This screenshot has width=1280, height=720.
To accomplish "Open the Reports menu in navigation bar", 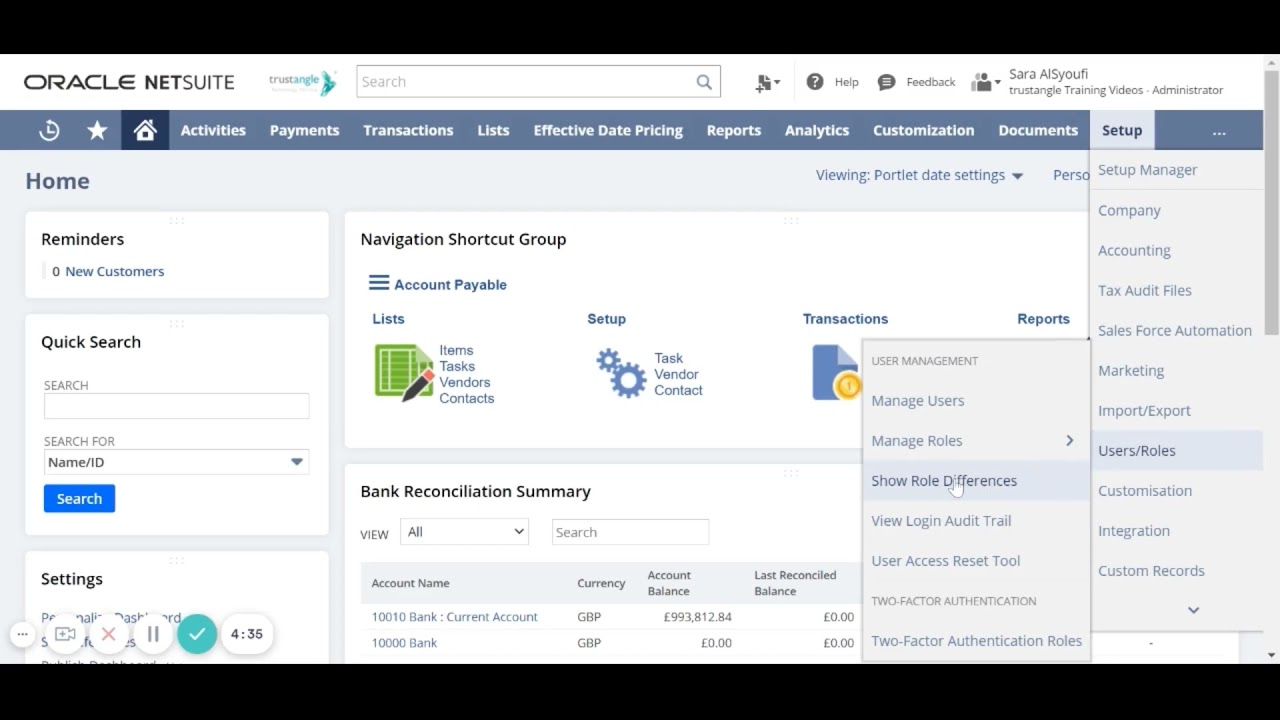I will 734,130.
